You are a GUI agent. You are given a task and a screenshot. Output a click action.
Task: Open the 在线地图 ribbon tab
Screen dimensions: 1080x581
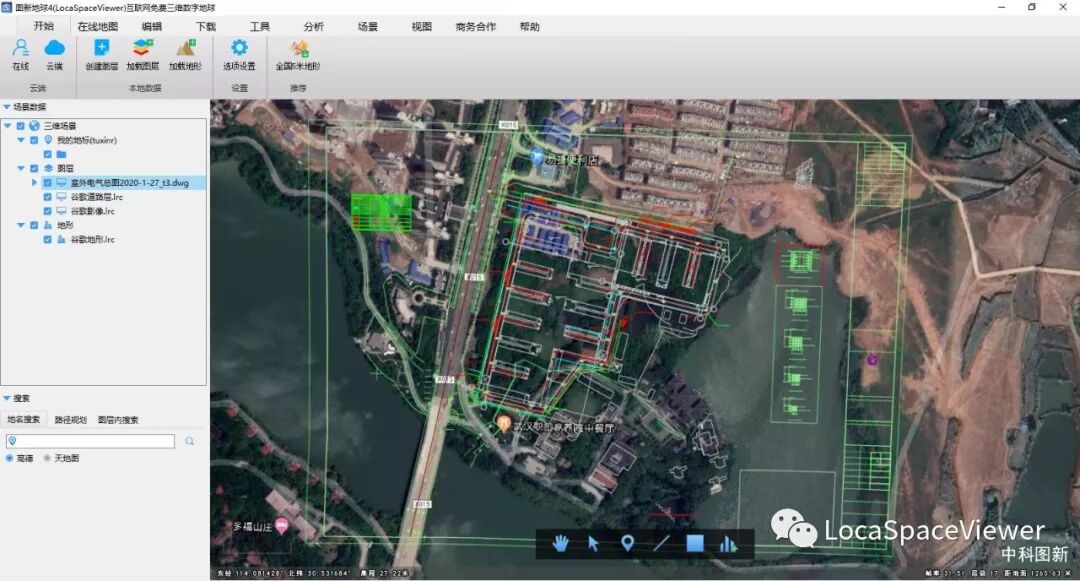[x=97, y=26]
